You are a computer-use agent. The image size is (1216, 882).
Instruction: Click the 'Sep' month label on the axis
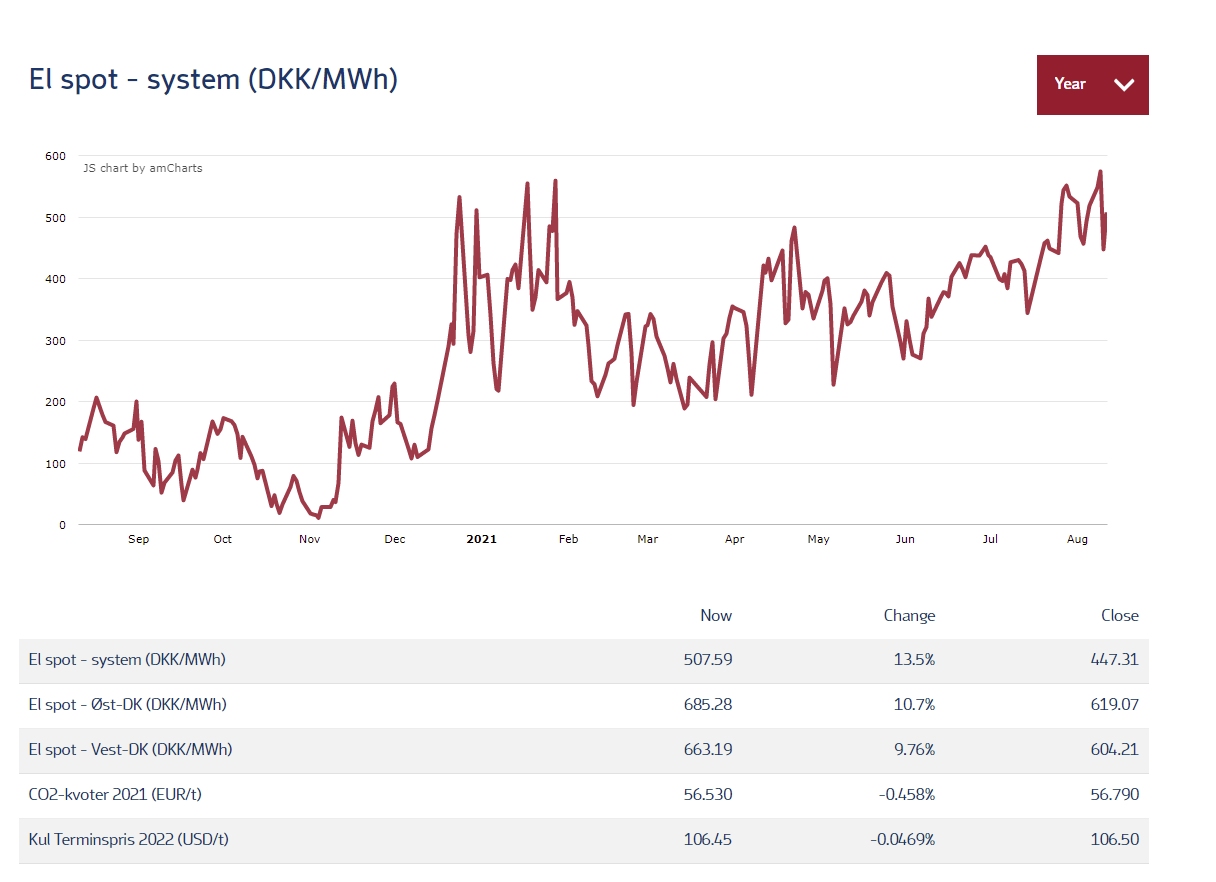tap(138, 540)
